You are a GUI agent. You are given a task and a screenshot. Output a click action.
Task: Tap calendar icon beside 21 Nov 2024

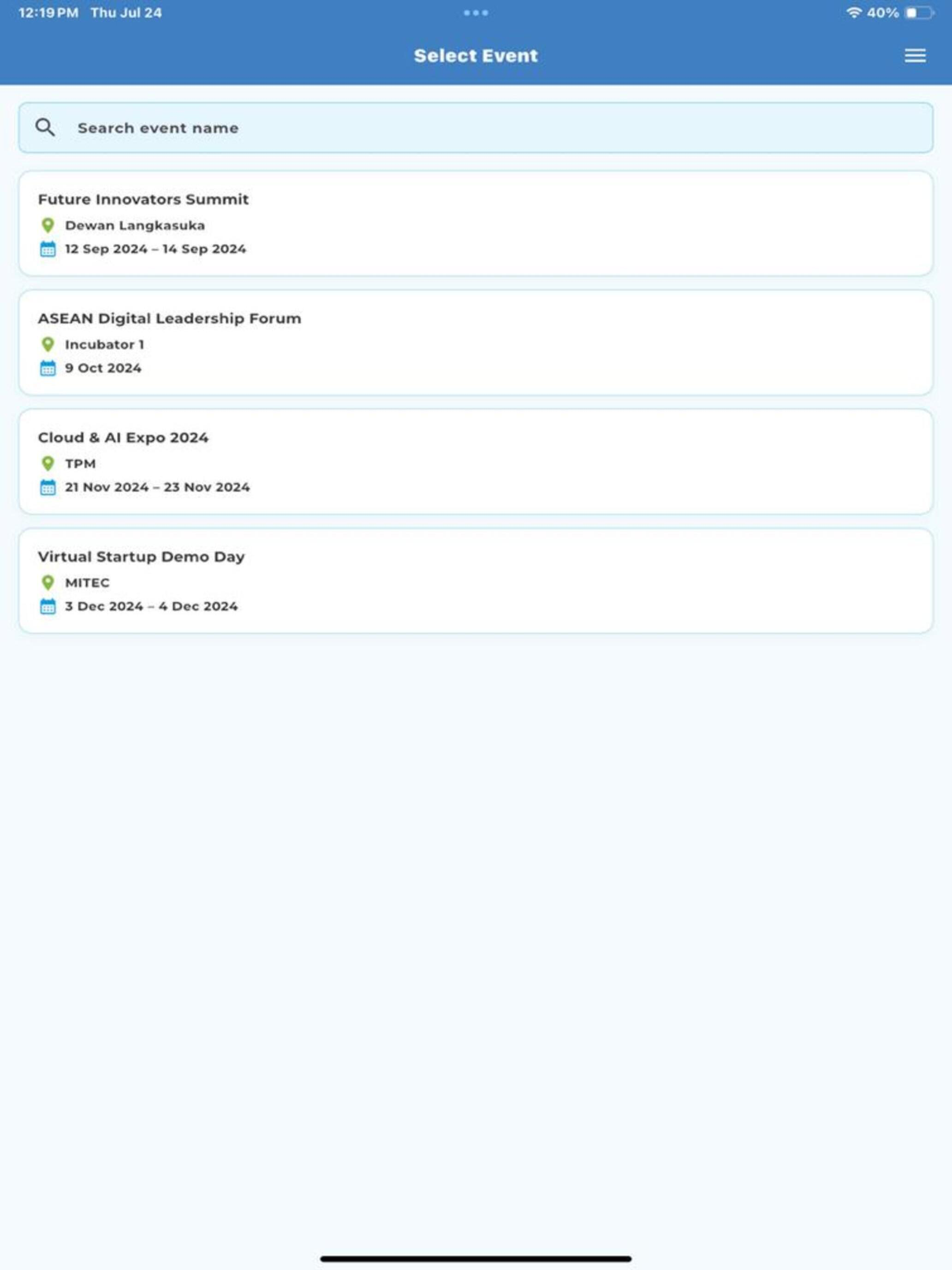coord(48,487)
